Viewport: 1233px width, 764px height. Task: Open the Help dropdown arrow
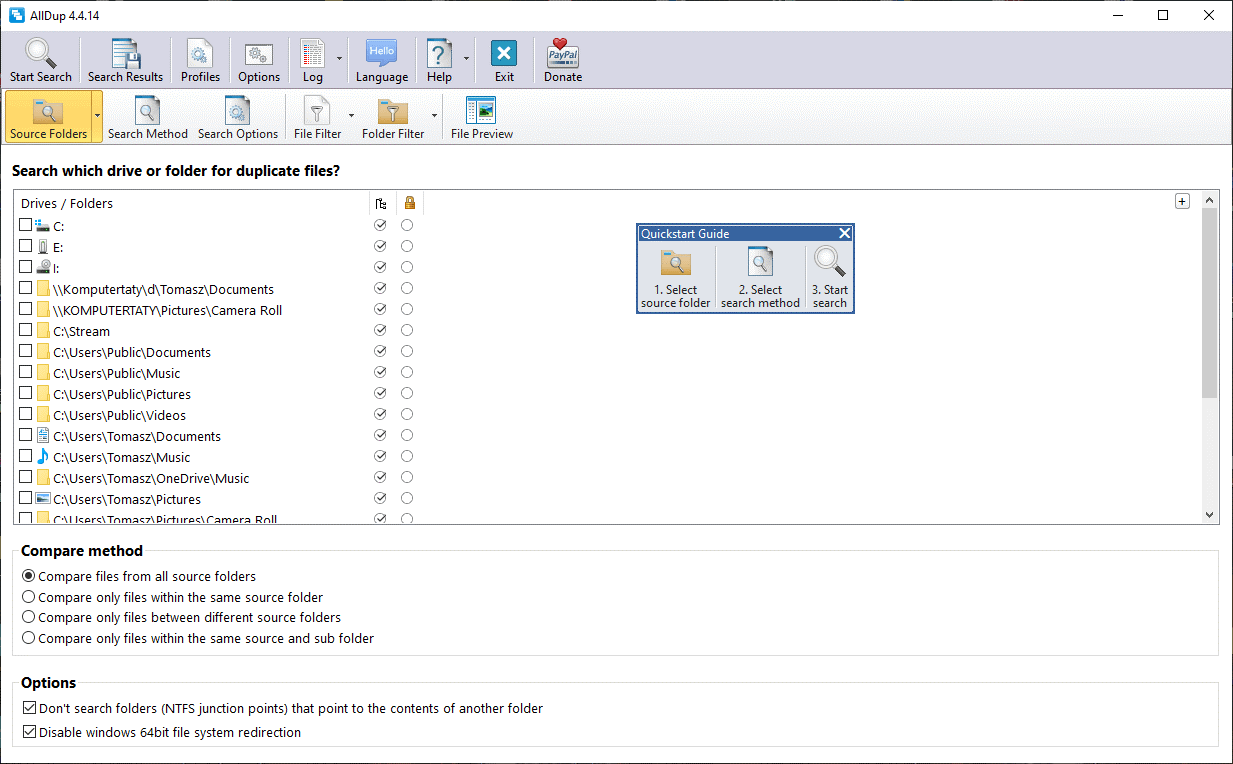pyautogui.click(x=465, y=59)
